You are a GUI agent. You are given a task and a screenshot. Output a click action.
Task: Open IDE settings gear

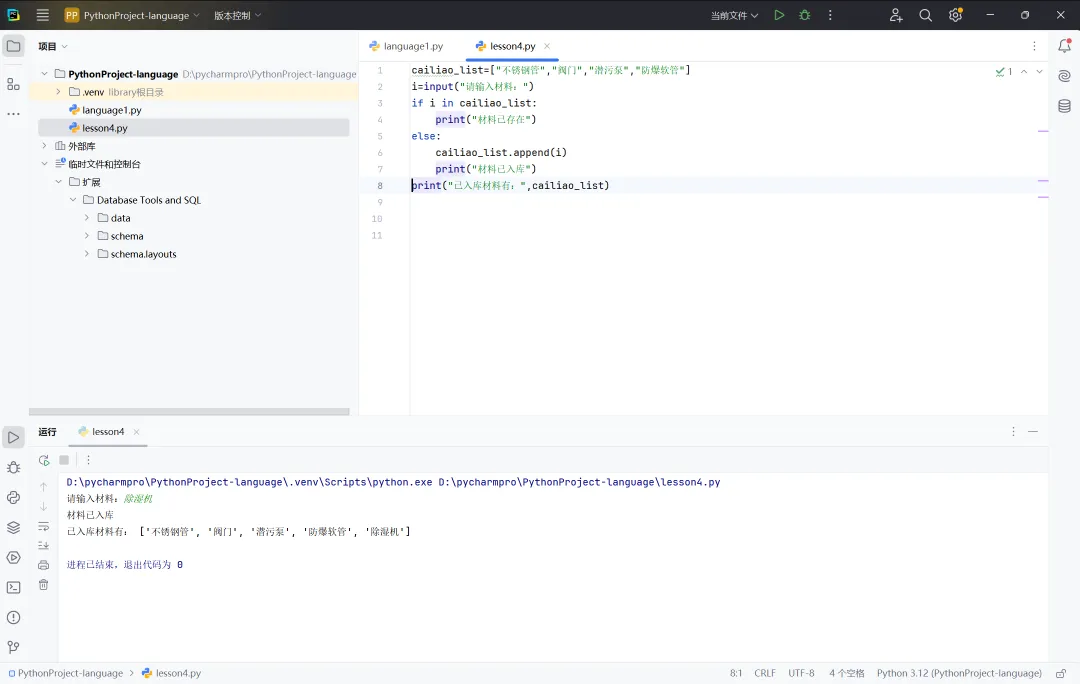tap(955, 15)
